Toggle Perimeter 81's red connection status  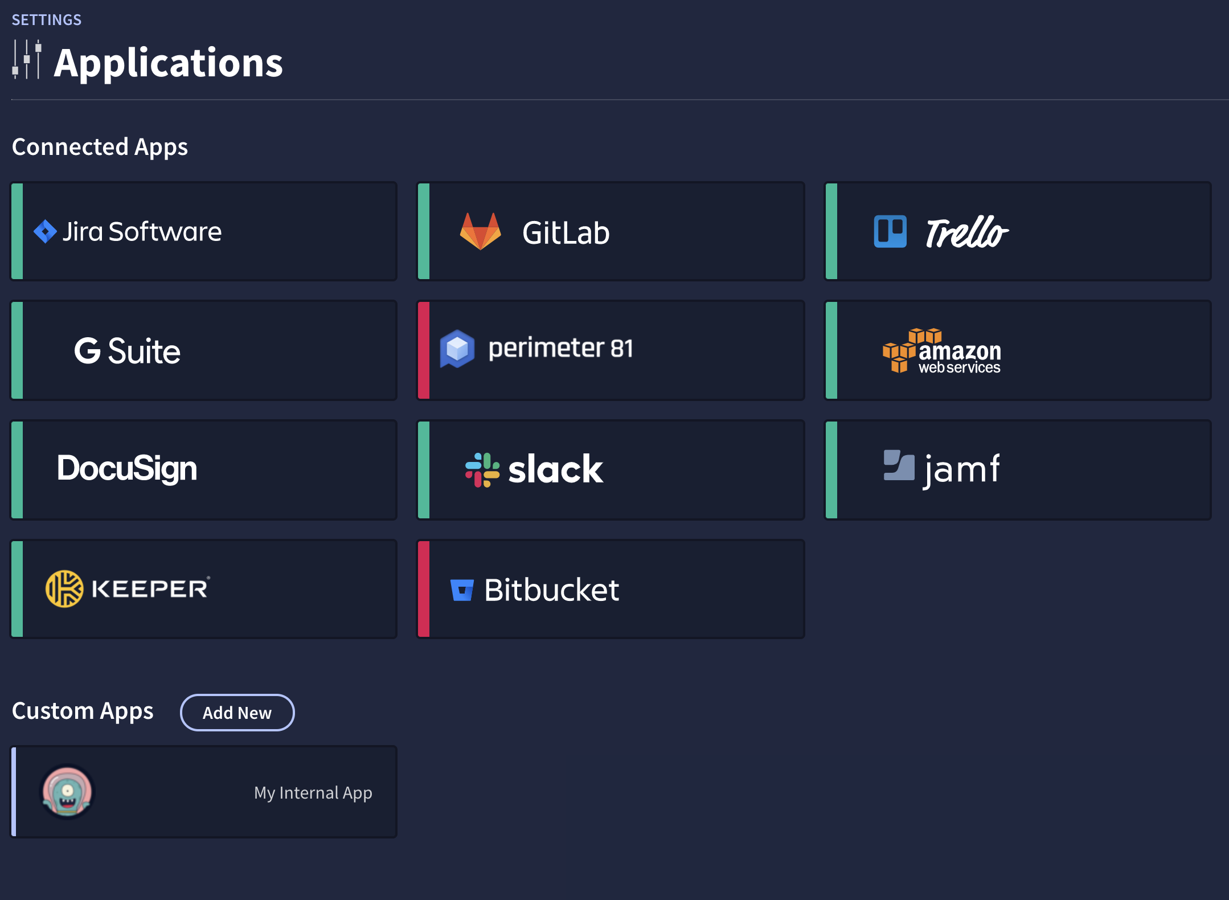(x=424, y=350)
